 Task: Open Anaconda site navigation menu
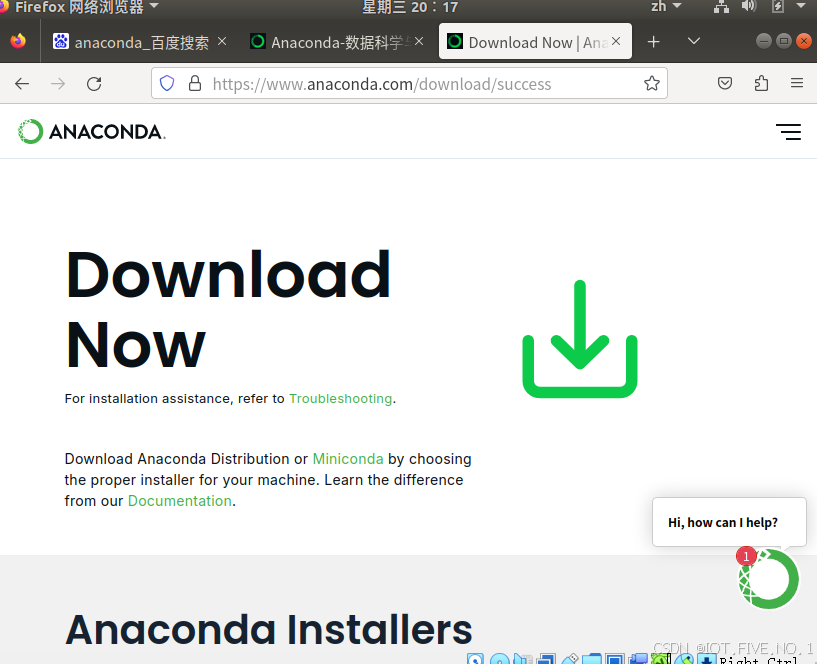tap(788, 132)
